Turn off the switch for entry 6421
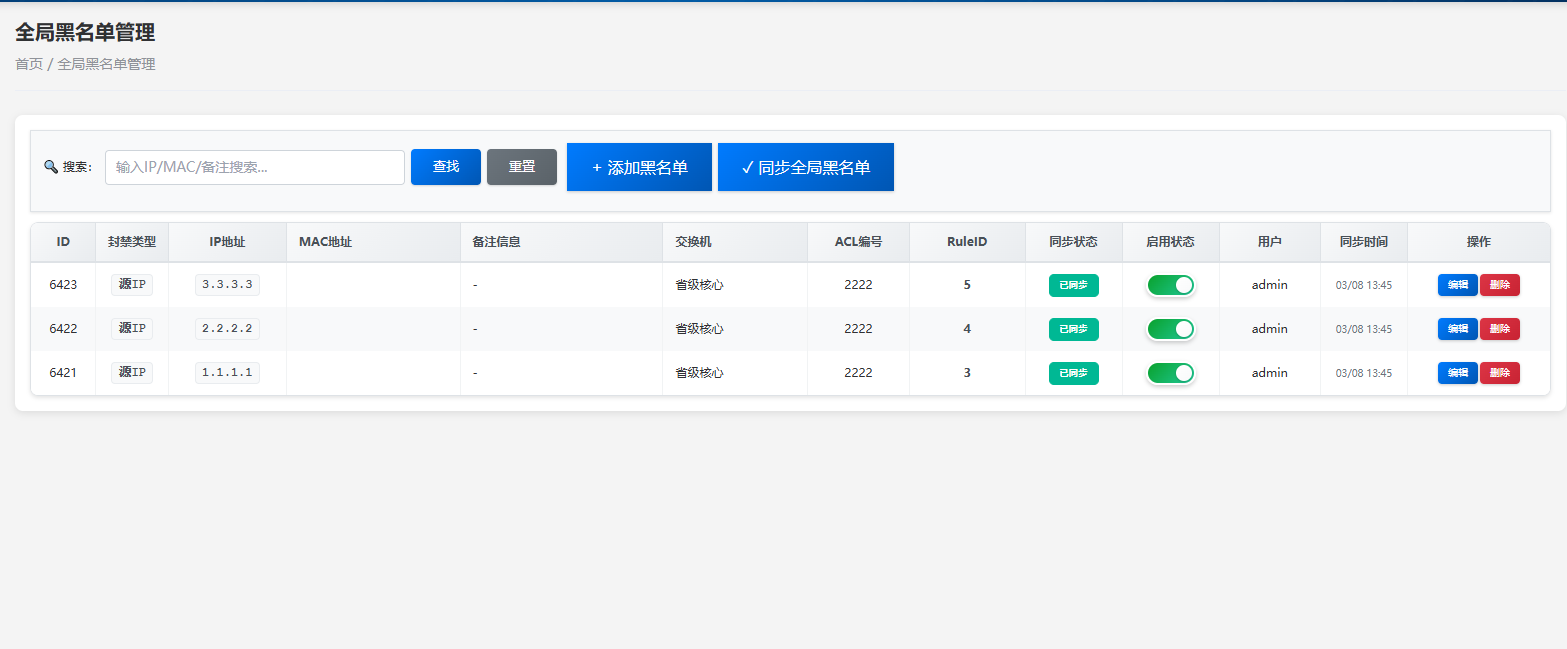This screenshot has height=649, width=1567. click(1170, 372)
